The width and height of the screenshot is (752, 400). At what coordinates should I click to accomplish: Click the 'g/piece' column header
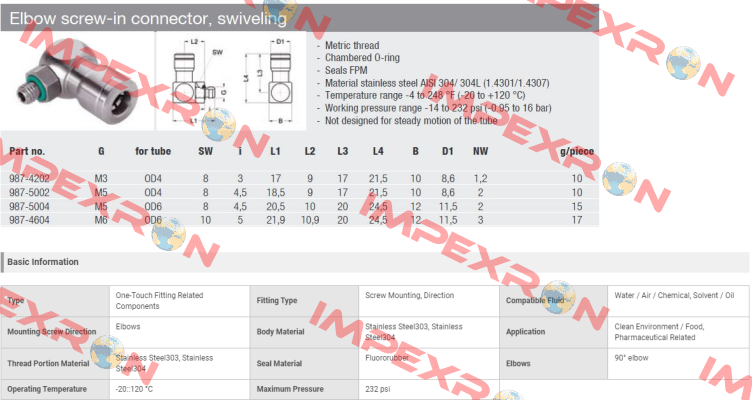pos(577,151)
